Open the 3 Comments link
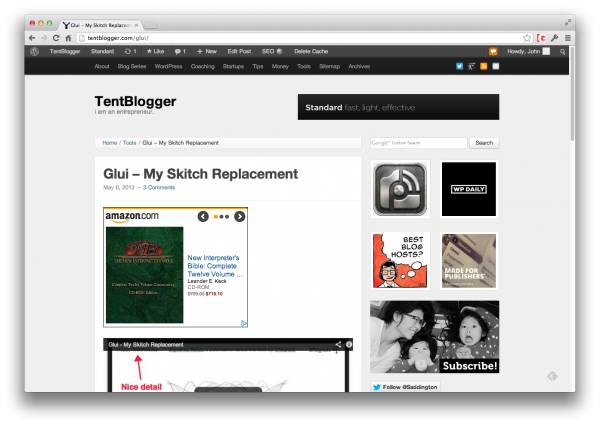600x426 pixels. click(x=159, y=188)
